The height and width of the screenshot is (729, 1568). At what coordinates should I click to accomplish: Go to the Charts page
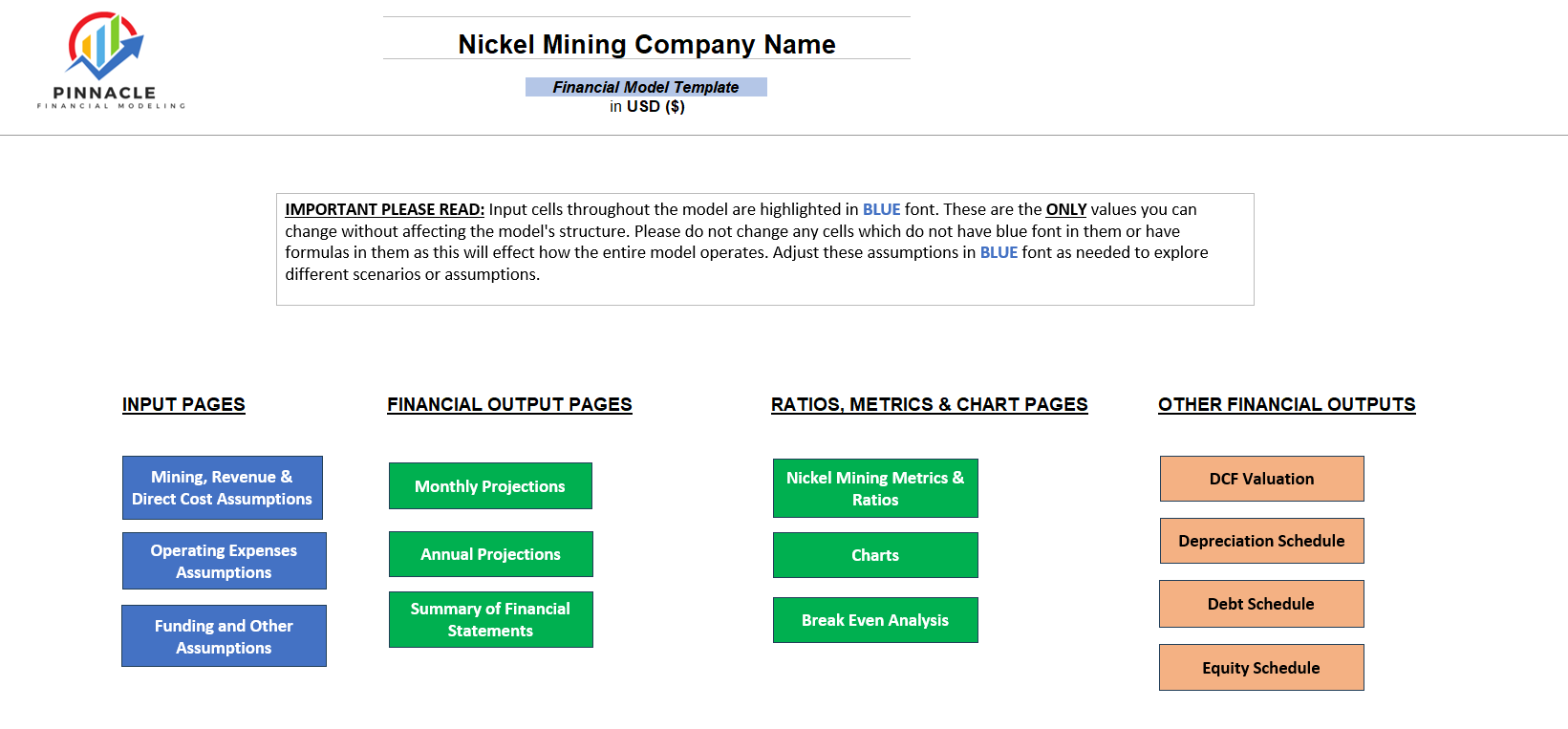click(875, 555)
